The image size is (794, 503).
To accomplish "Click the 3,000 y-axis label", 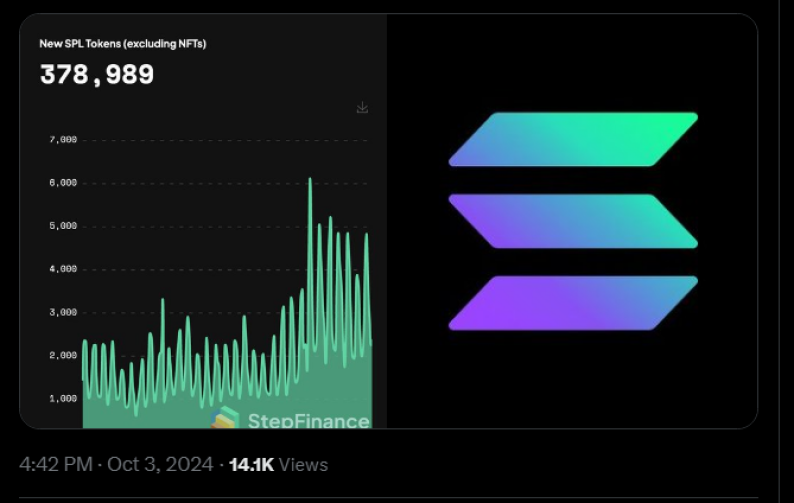I will tap(63, 312).
